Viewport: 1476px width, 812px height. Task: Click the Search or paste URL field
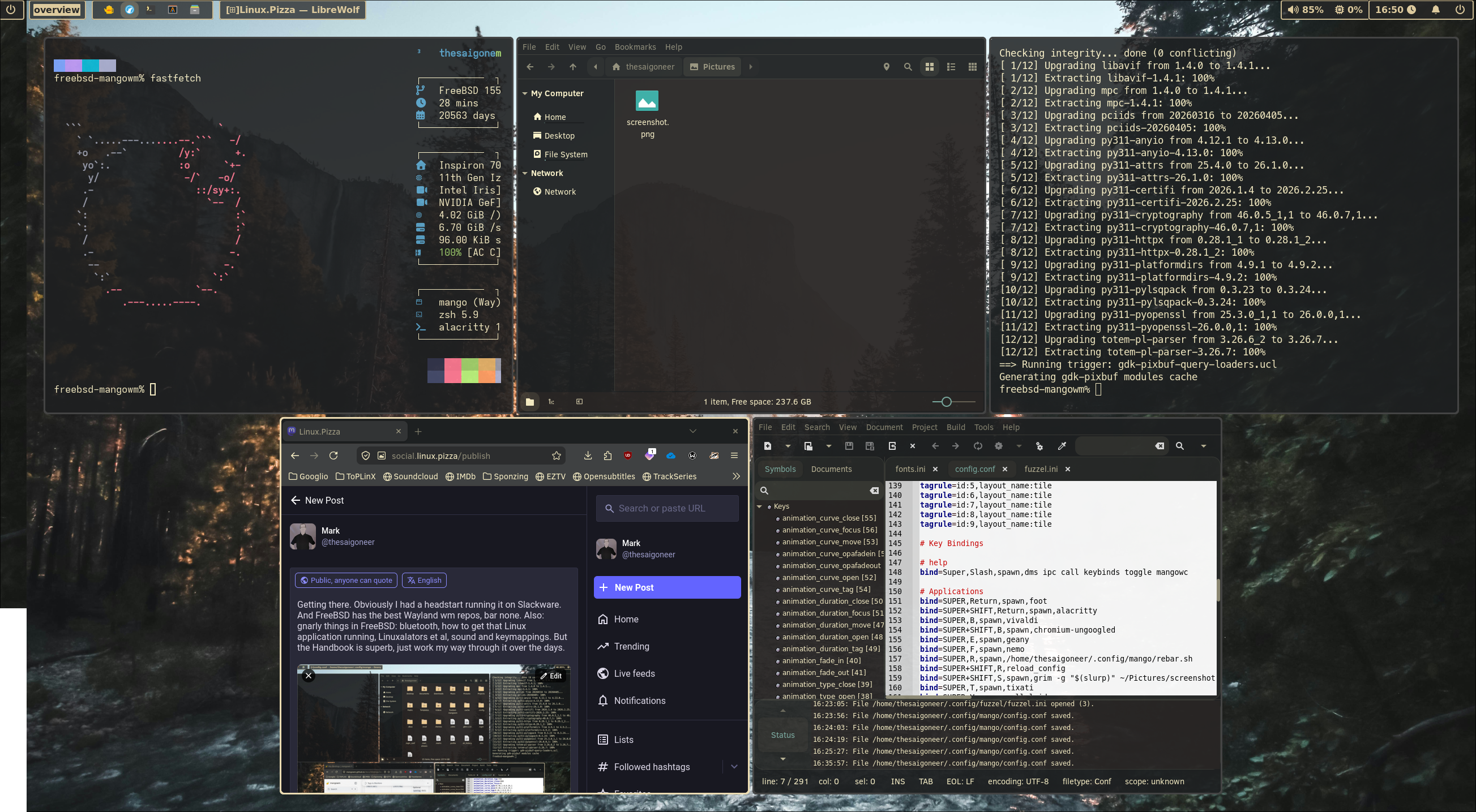click(x=668, y=509)
